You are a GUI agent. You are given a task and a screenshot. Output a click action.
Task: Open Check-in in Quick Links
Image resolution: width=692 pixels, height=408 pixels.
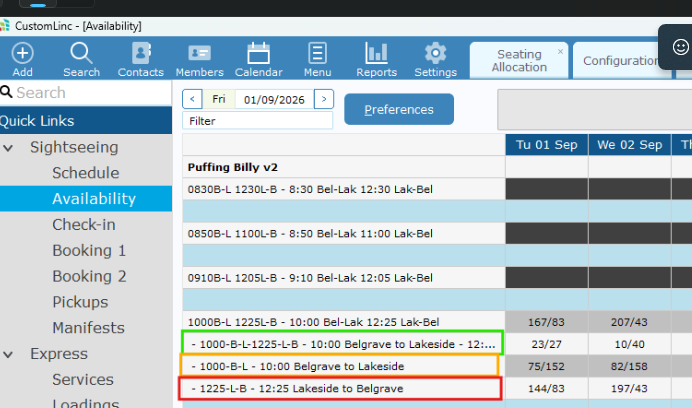84,224
